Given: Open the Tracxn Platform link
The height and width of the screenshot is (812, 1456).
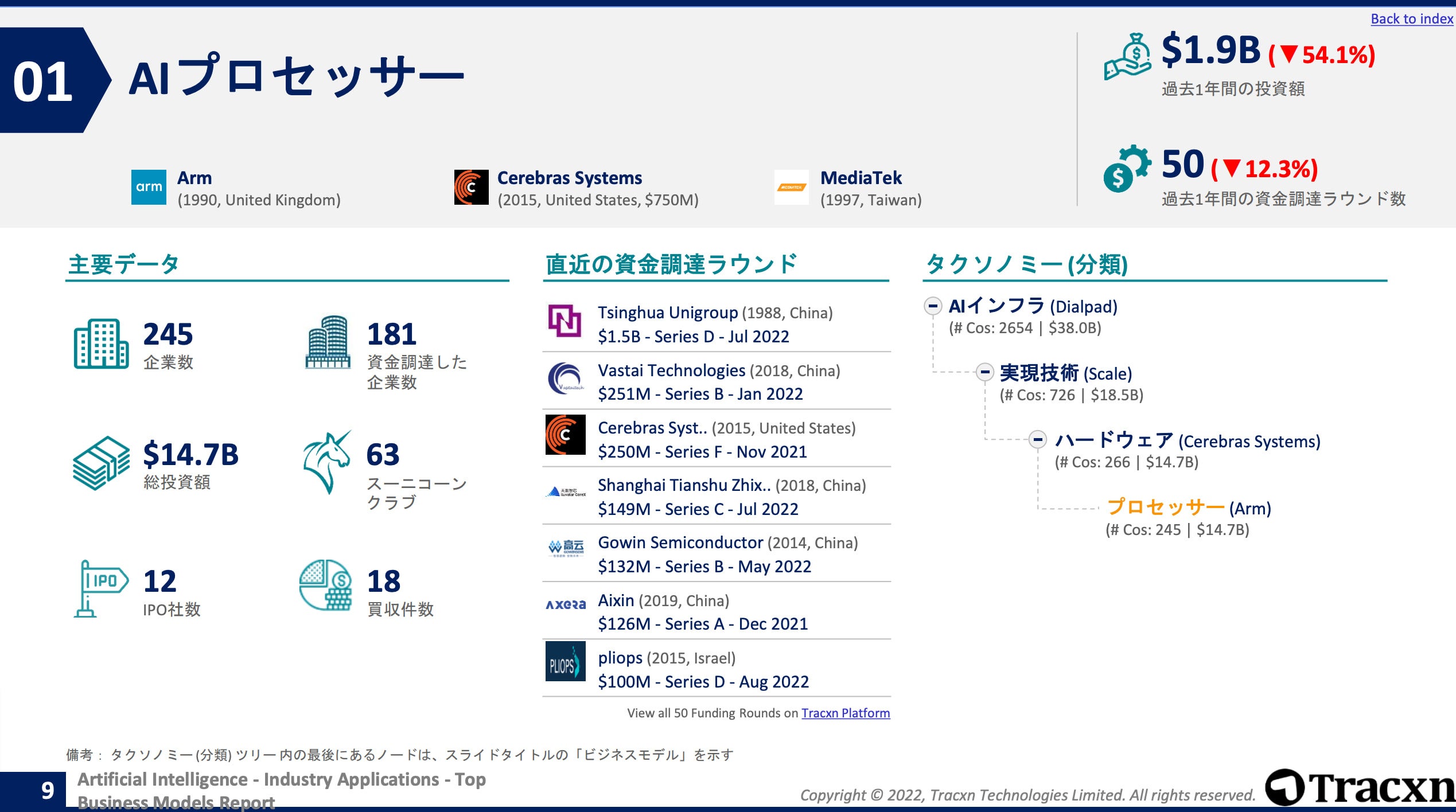Looking at the screenshot, I should pyautogui.click(x=845, y=713).
